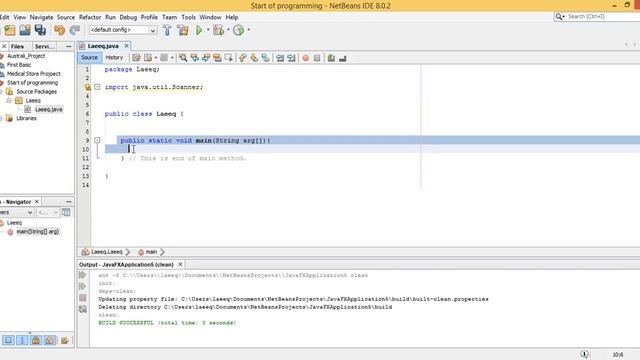
Task: Click the Uncomment icon at toolbar end
Action: click(x=343, y=58)
